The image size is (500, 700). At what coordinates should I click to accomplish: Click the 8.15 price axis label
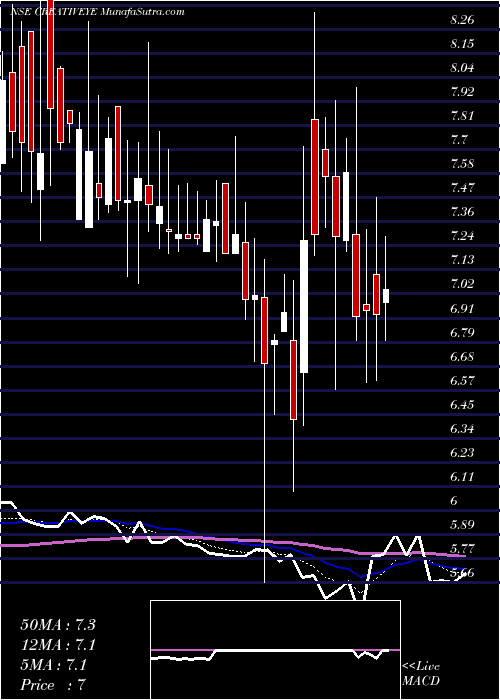(x=462, y=44)
